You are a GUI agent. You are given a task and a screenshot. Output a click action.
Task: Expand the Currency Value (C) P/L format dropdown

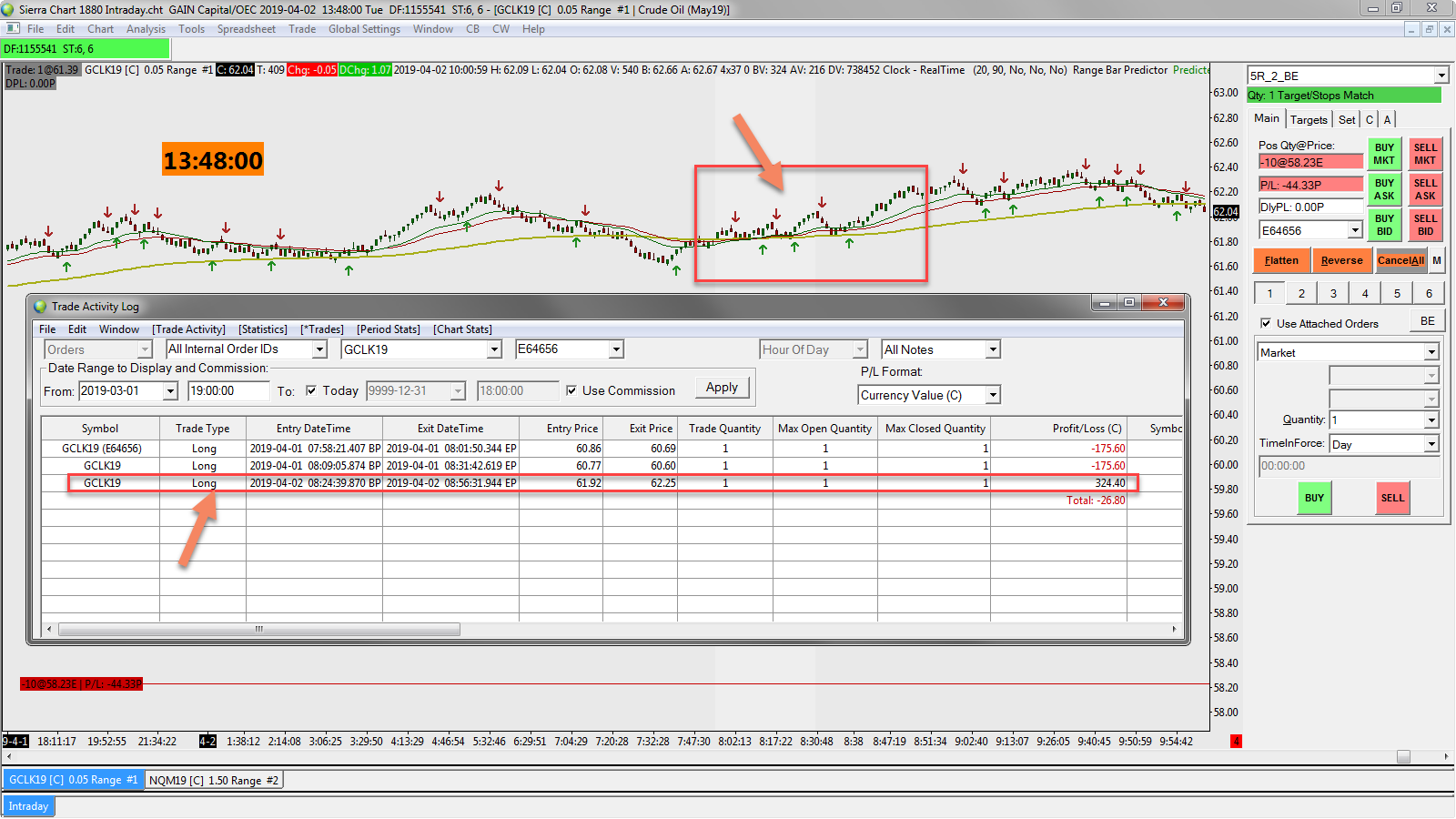993,395
